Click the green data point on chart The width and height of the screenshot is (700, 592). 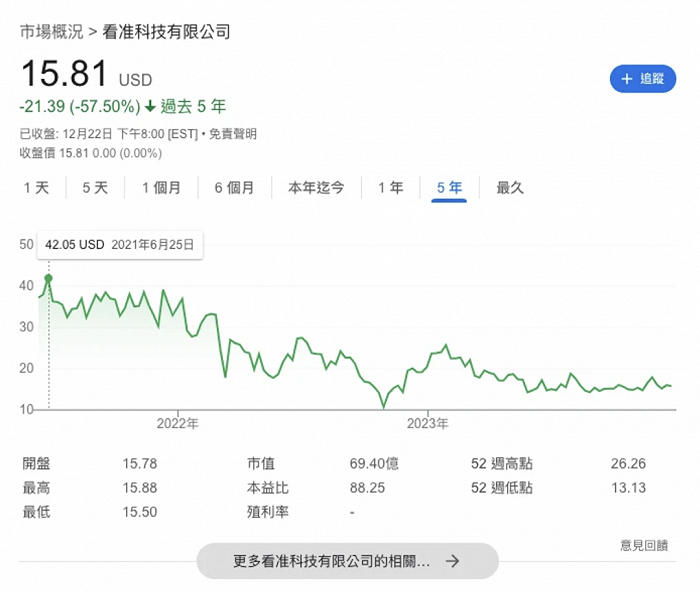pos(48,278)
